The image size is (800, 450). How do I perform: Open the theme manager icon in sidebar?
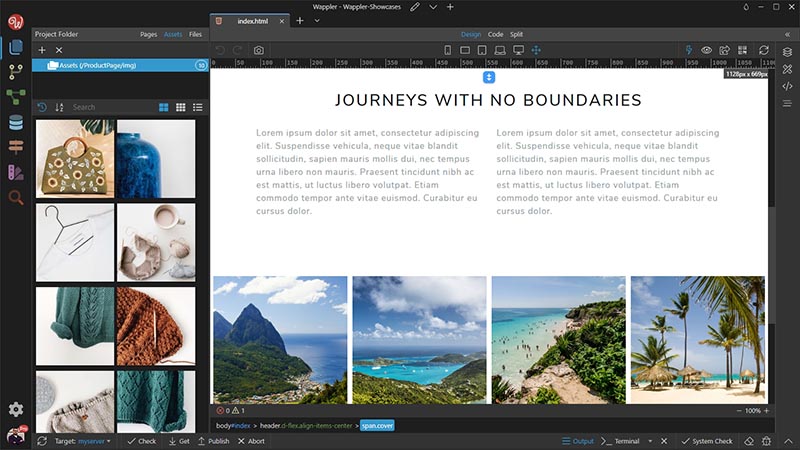[16, 172]
